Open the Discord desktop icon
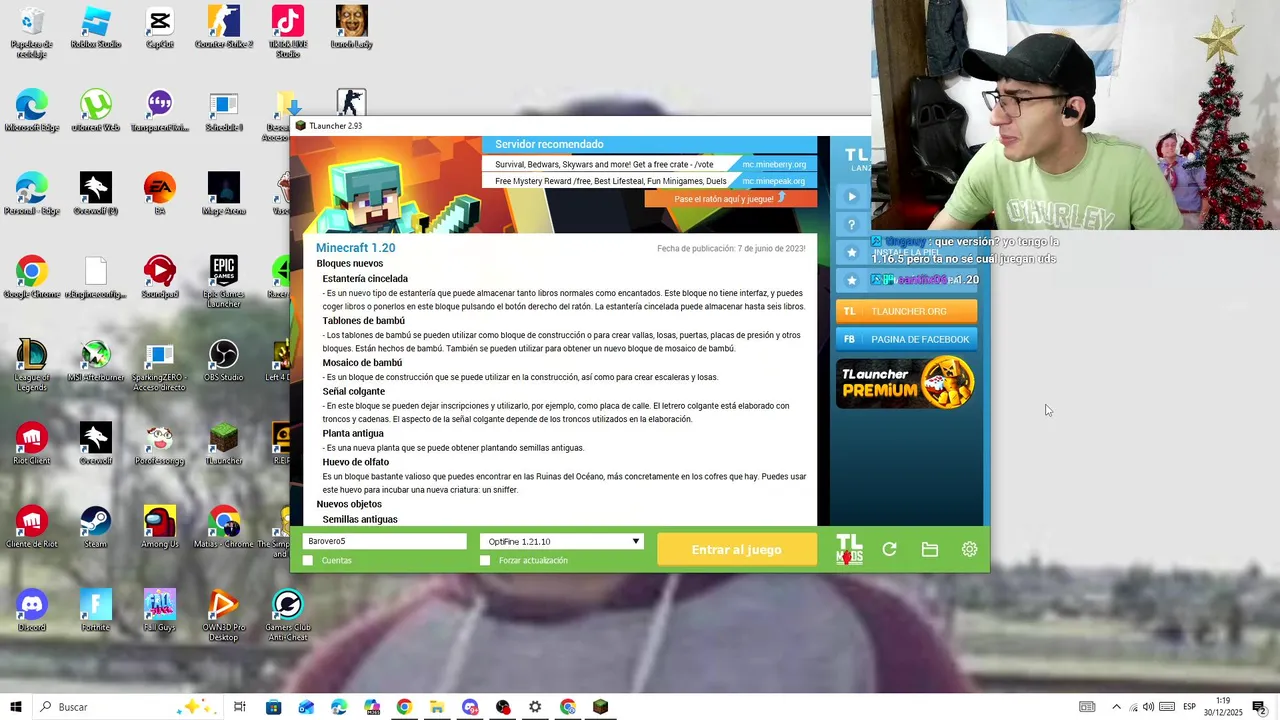This screenshot has height=720, width=1280. pyautogui.click(x=31, y=610)
